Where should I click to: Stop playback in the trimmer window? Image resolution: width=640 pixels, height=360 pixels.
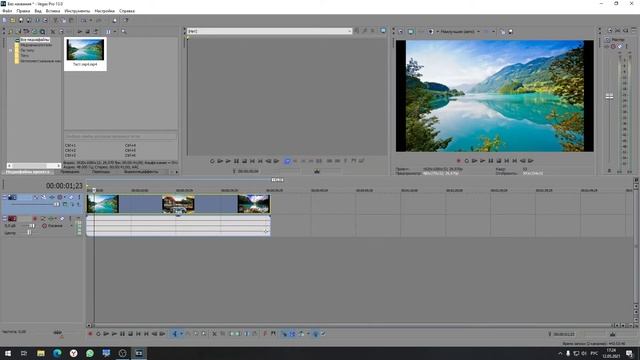[244, 161]
